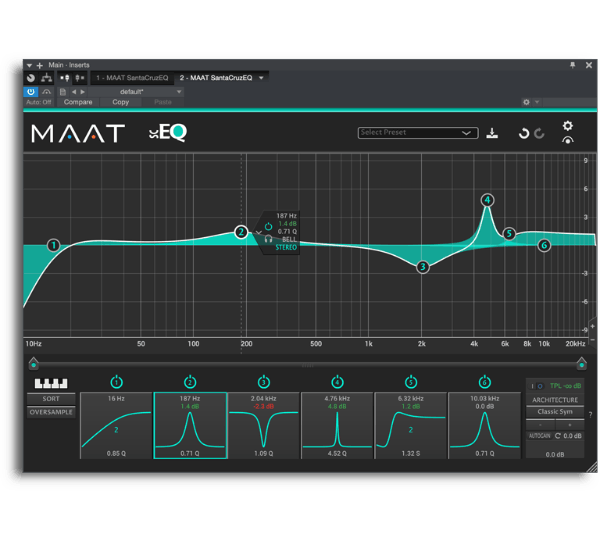Expand the plugin list arrow after SantaCruzEQ
Viewport: 600px width, 543px height.
261,78
